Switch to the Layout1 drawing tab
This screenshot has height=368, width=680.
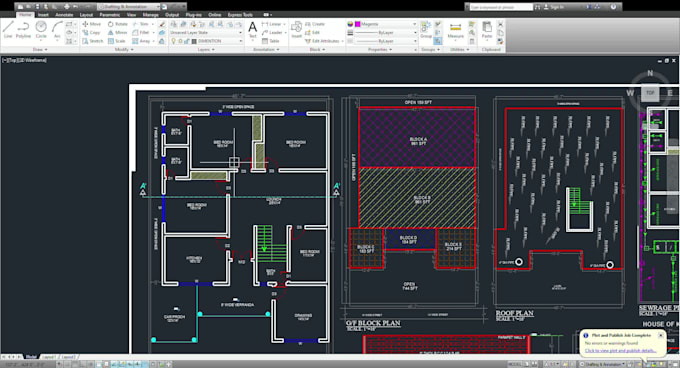(49, 357)
